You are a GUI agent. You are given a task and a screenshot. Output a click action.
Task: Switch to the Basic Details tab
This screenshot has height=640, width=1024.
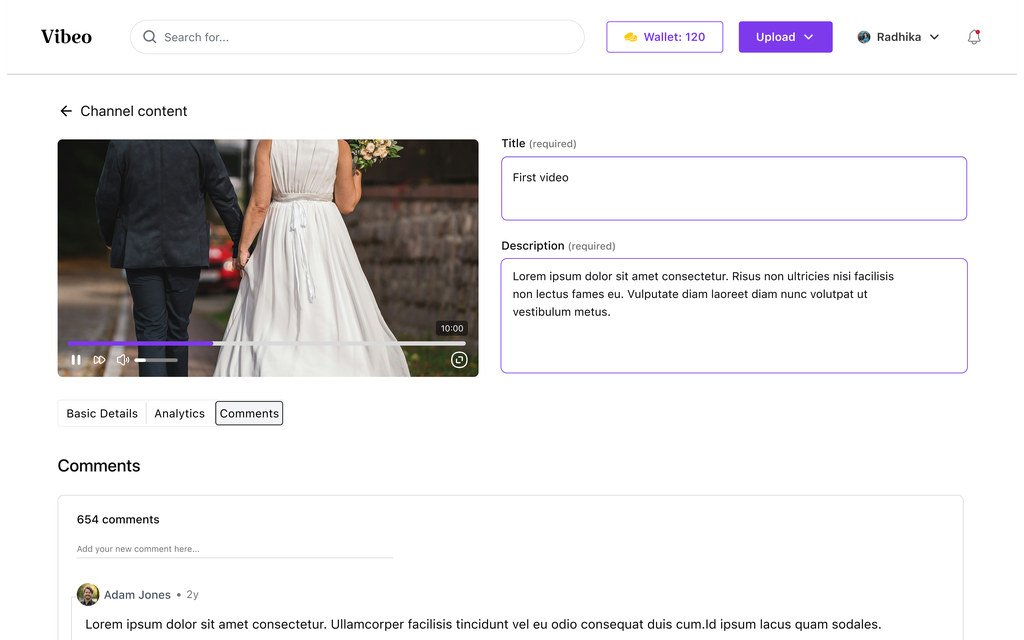pyautogui.click(x=102, y=413)
